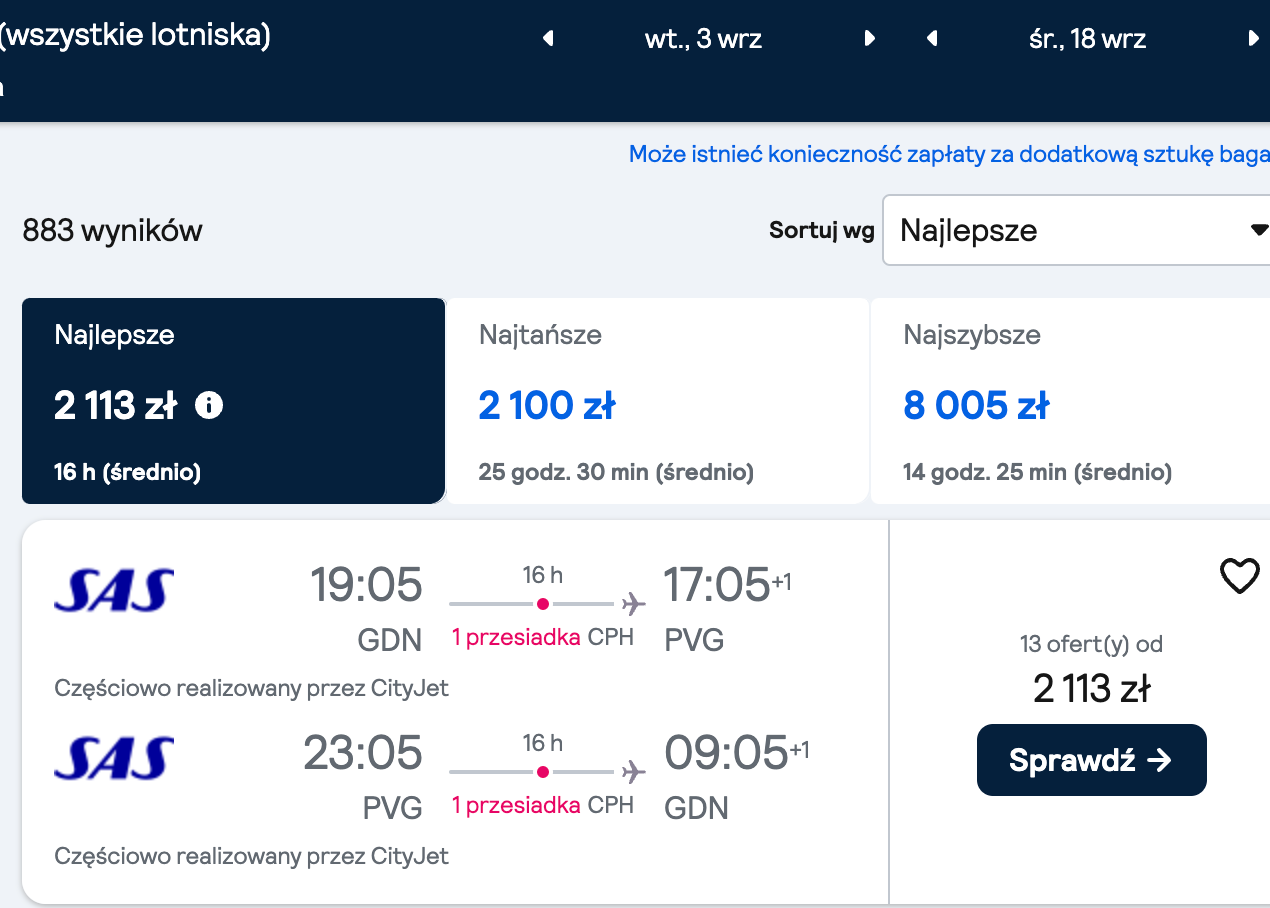The height and width of the screenshot is (908, 1270).
Task: Open the Sortuj wg Najlepsze dropdown
Action: coord(1078,230)
